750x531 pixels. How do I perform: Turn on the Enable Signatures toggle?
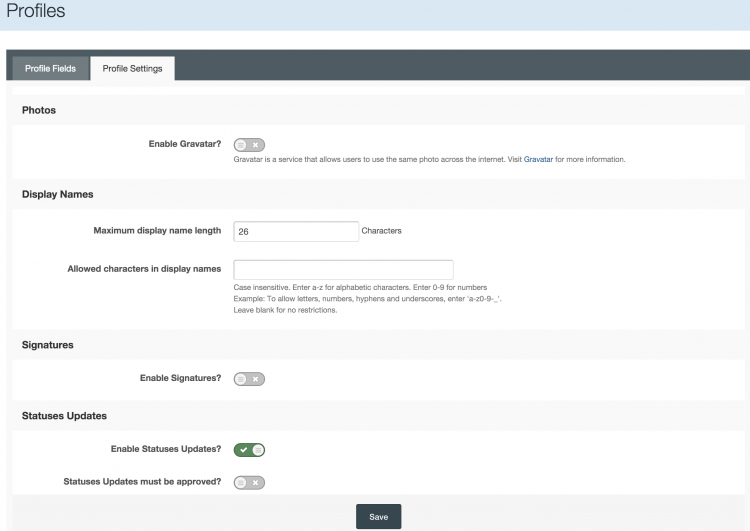coord(249,379)
